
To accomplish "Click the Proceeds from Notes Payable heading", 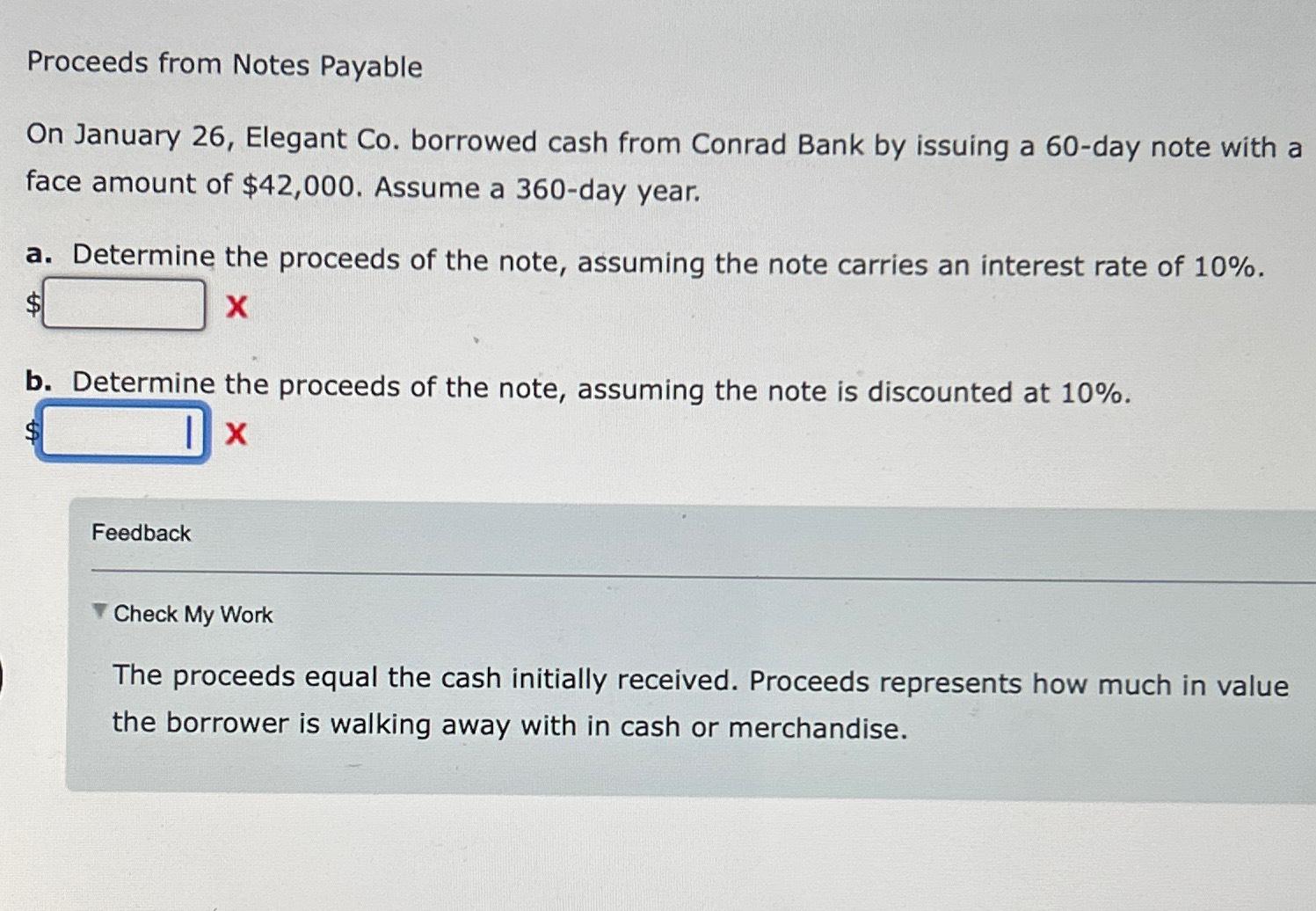I will point(224,64).
